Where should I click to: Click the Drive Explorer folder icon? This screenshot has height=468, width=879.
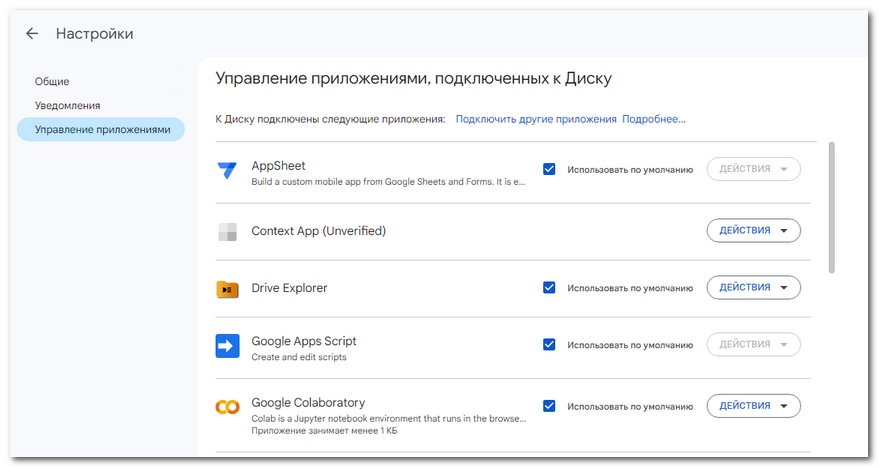click(x=227, y=289)
